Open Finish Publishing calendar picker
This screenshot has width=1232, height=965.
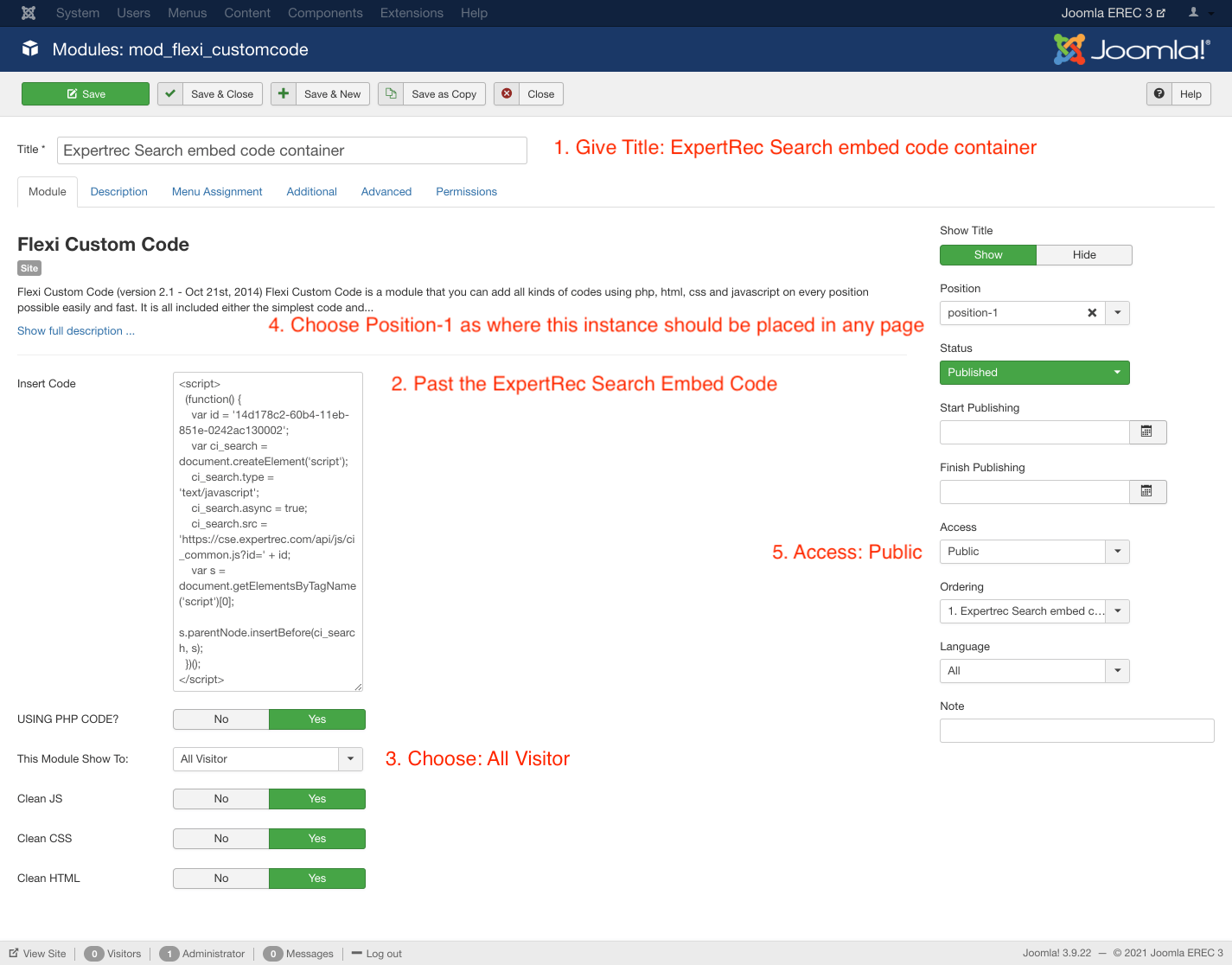[1147, 492]
